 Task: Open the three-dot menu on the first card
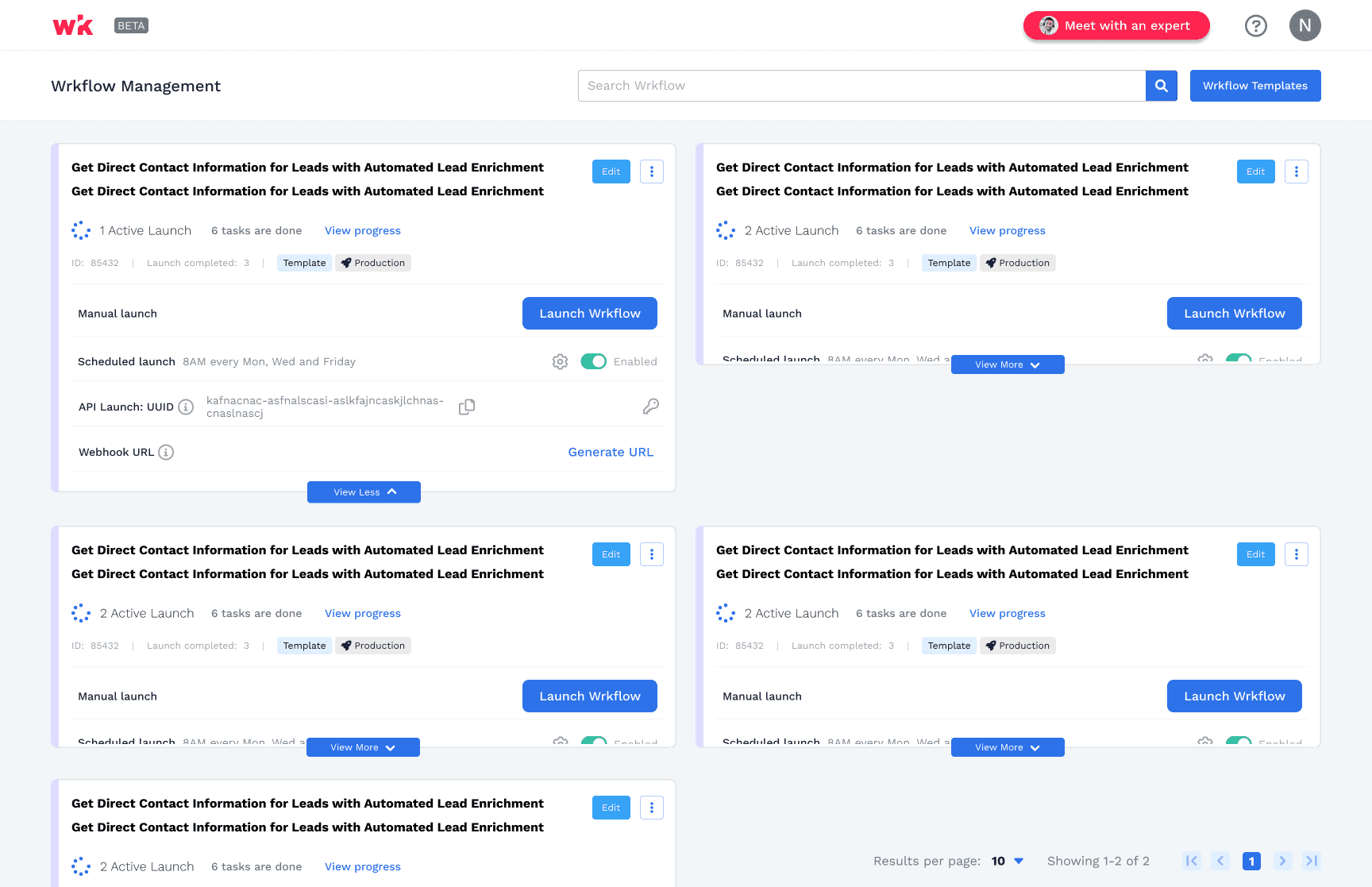(x=651, y=171)
